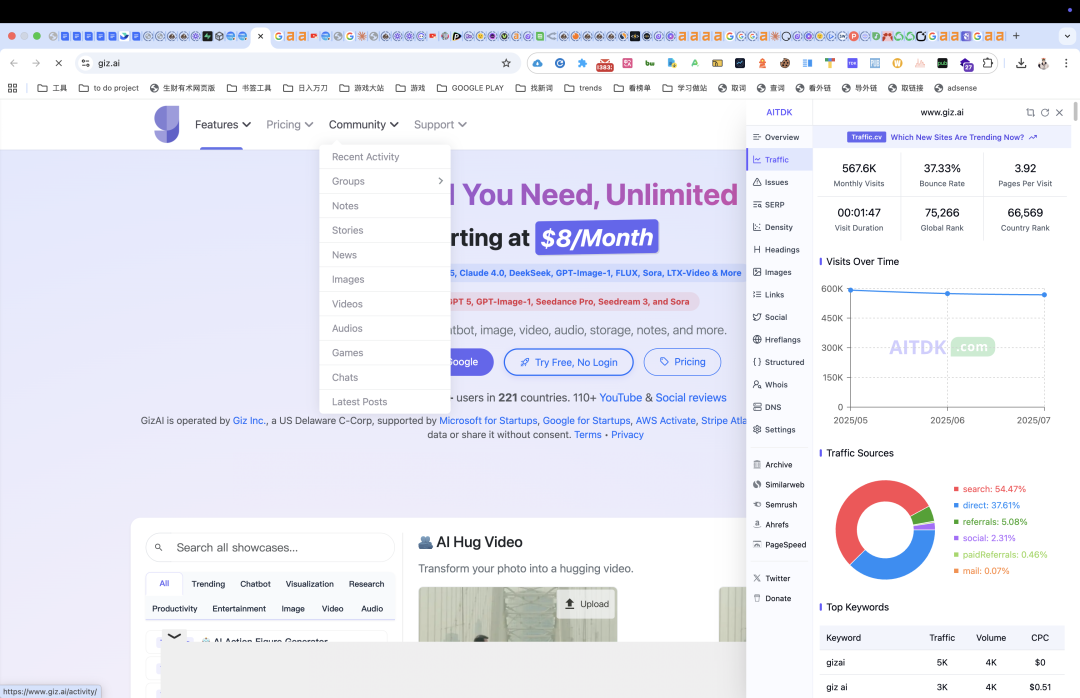Click the Upload button on hug video

click(587, 604)
